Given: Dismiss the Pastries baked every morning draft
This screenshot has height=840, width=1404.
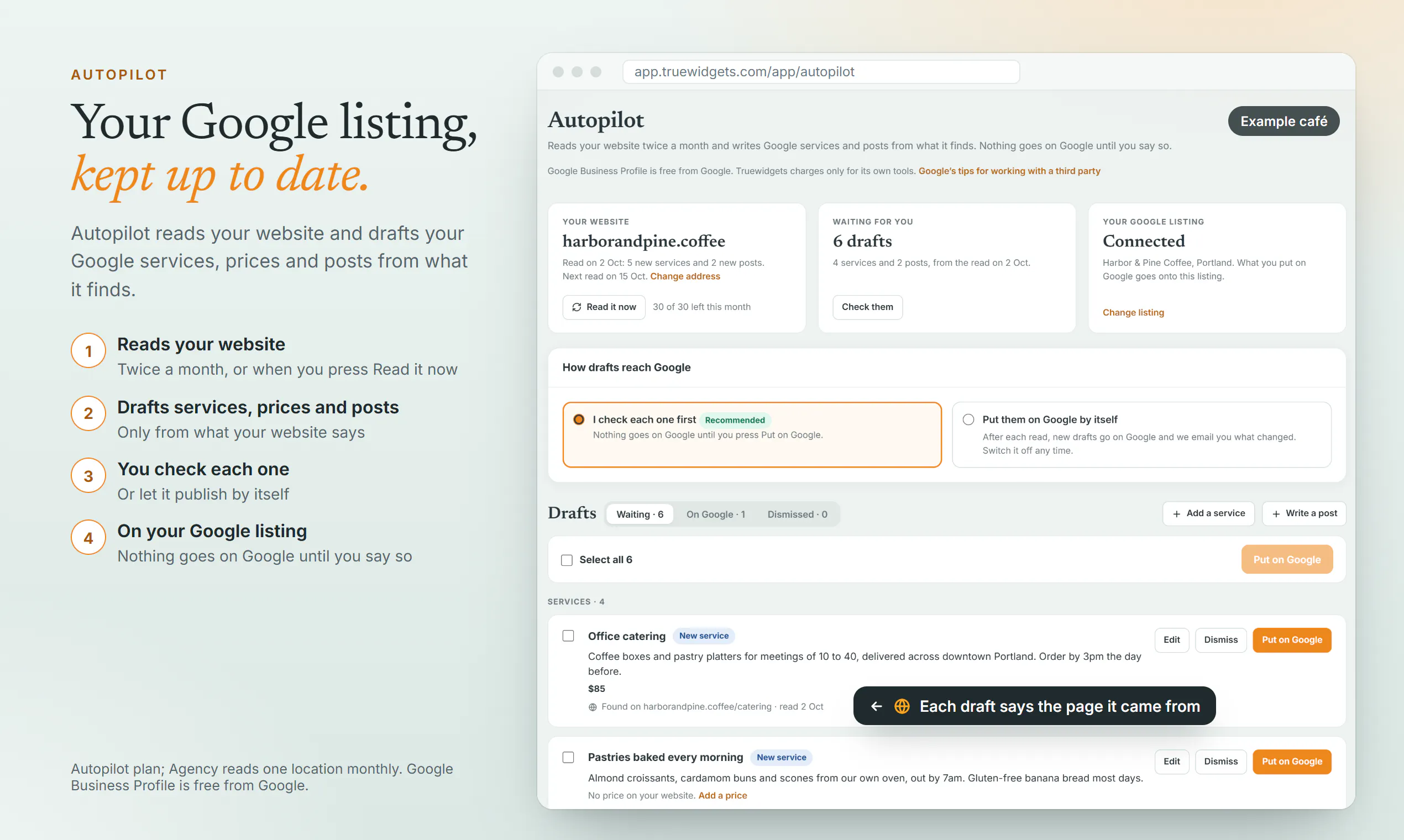Looking at the screenshot, I should [x=1220, y=762].
